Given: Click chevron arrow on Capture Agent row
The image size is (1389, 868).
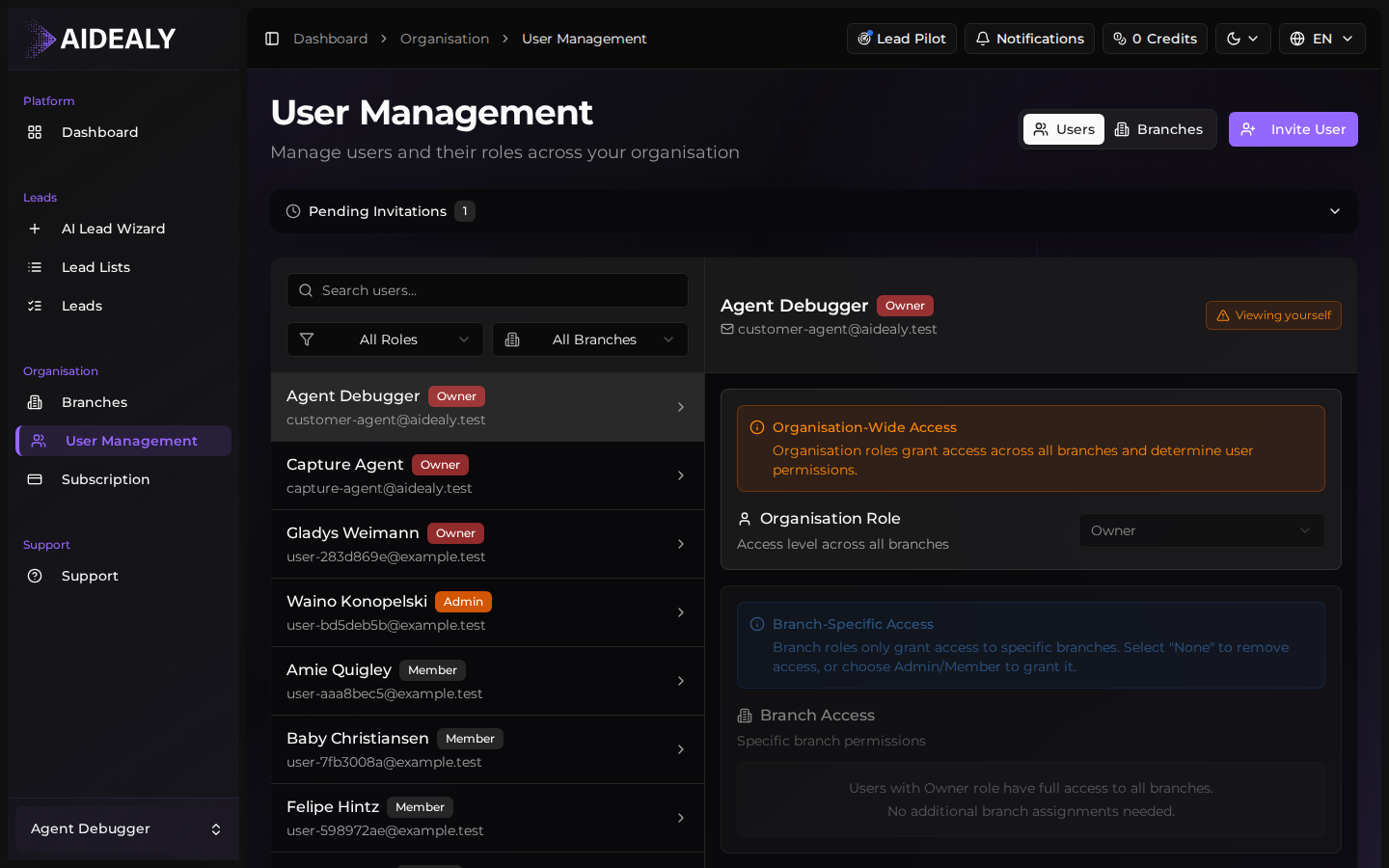Looking at the screenshot, I should 681,475.
